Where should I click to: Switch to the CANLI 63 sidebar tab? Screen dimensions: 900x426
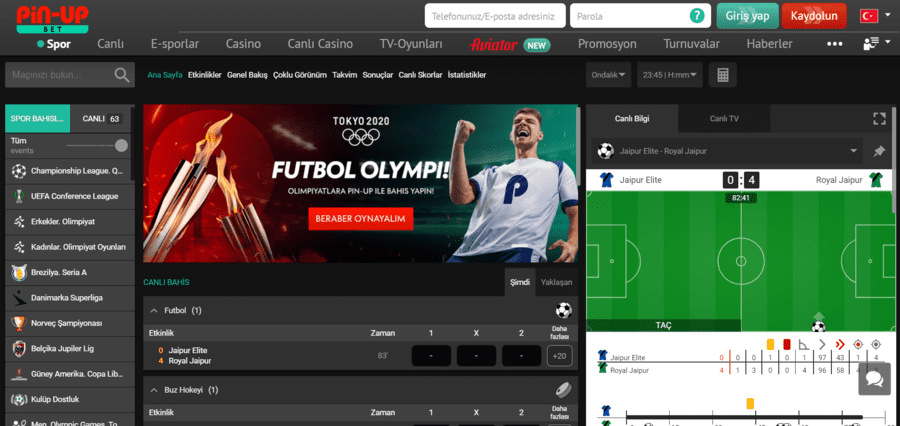101,119
